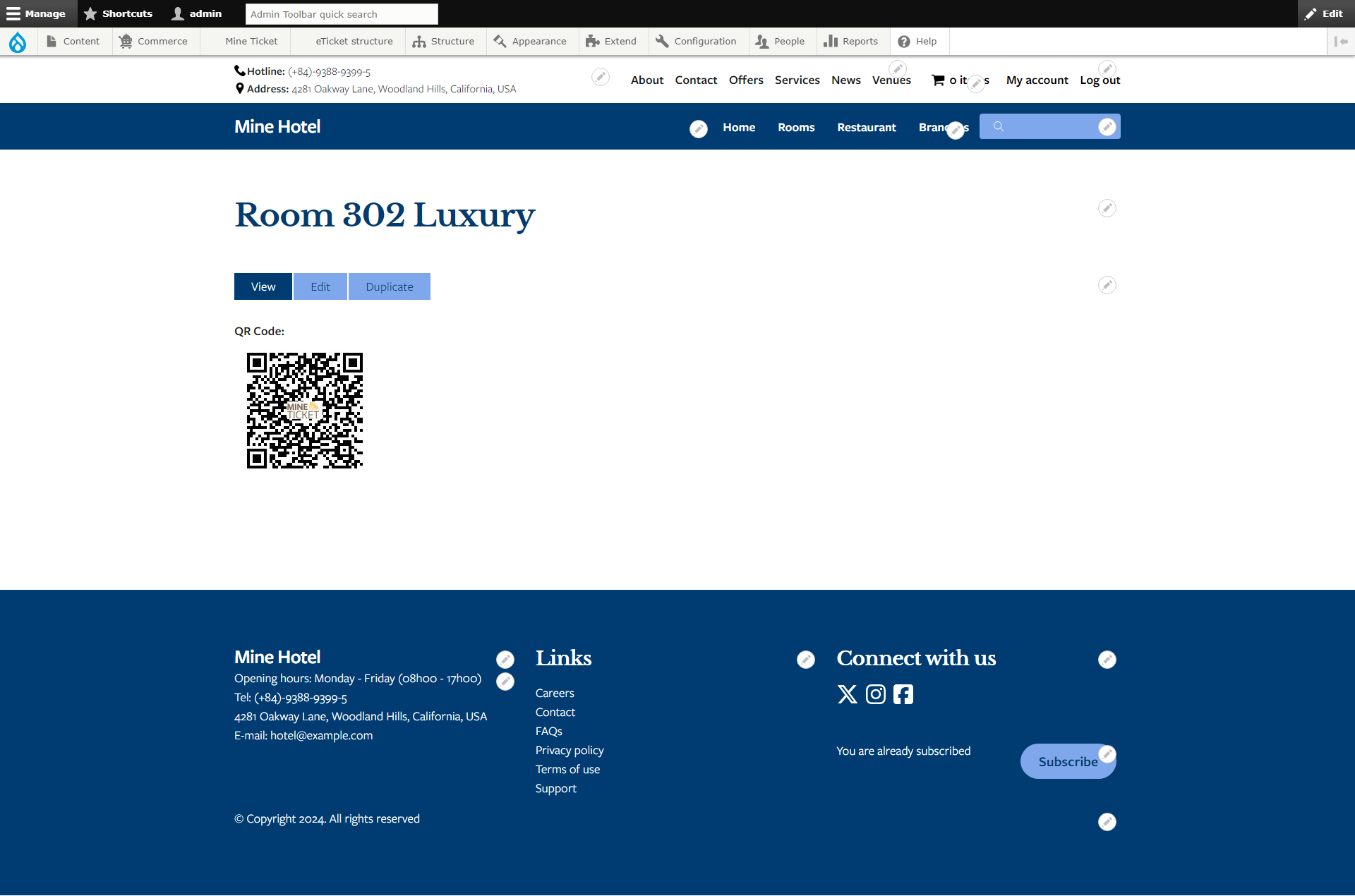Open the Reports admin menu
The width and height of the screenshot is (1355, 896).
point(852,42)
